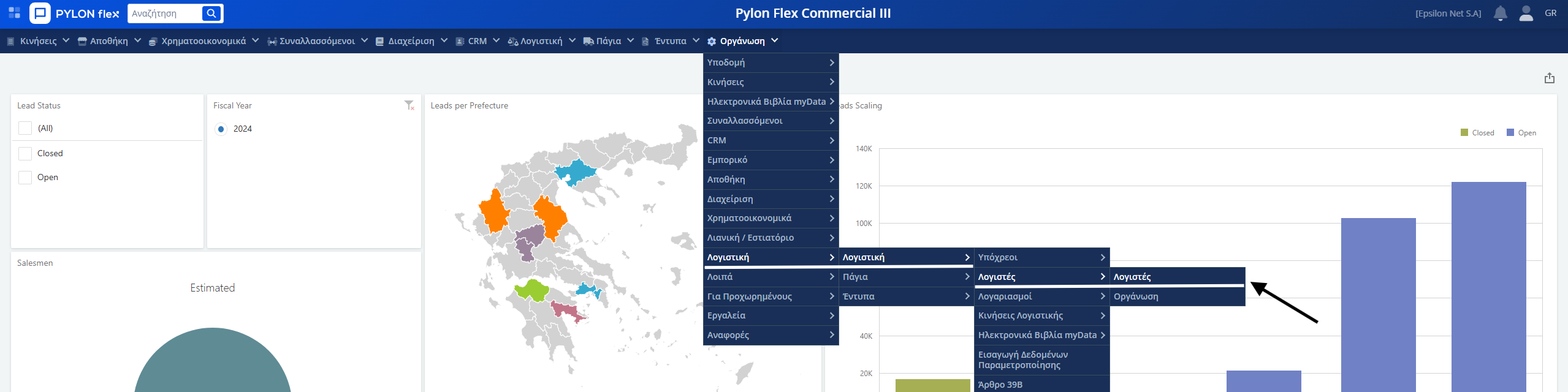Check the (All) lead status box
1568x392 pixels.
point(25,128)
